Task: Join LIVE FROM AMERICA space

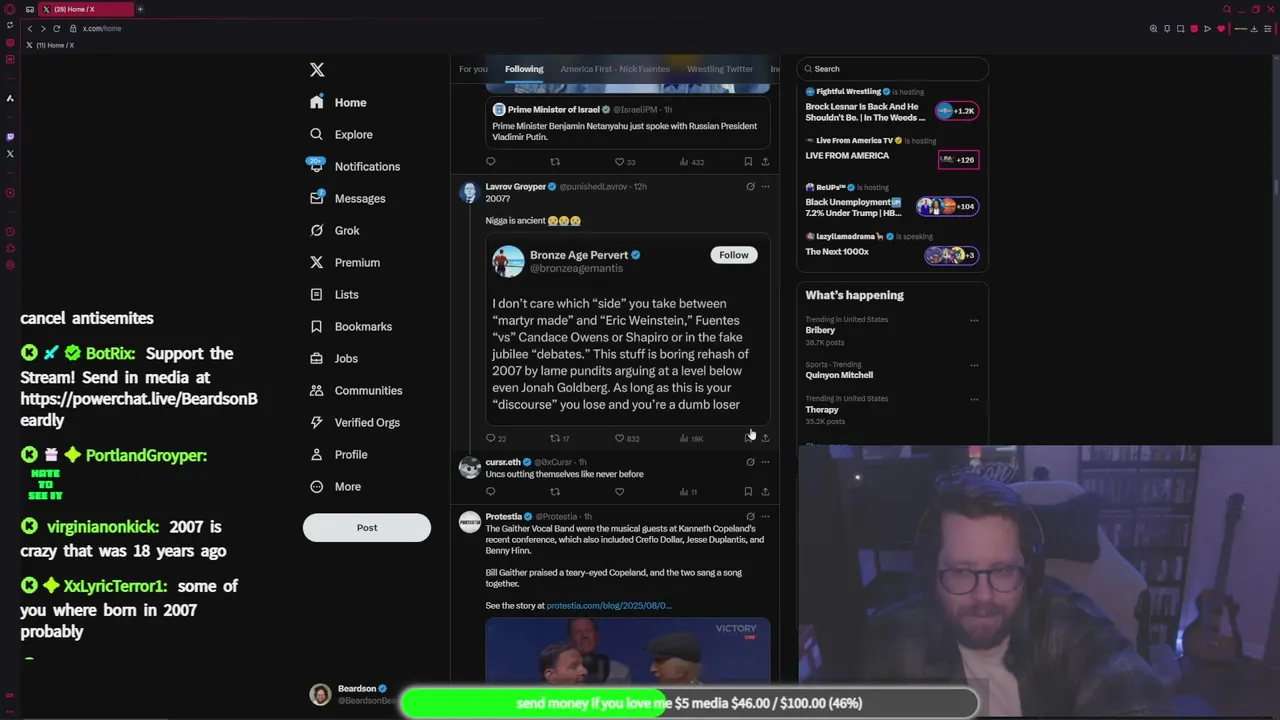Action: point(958,160)
